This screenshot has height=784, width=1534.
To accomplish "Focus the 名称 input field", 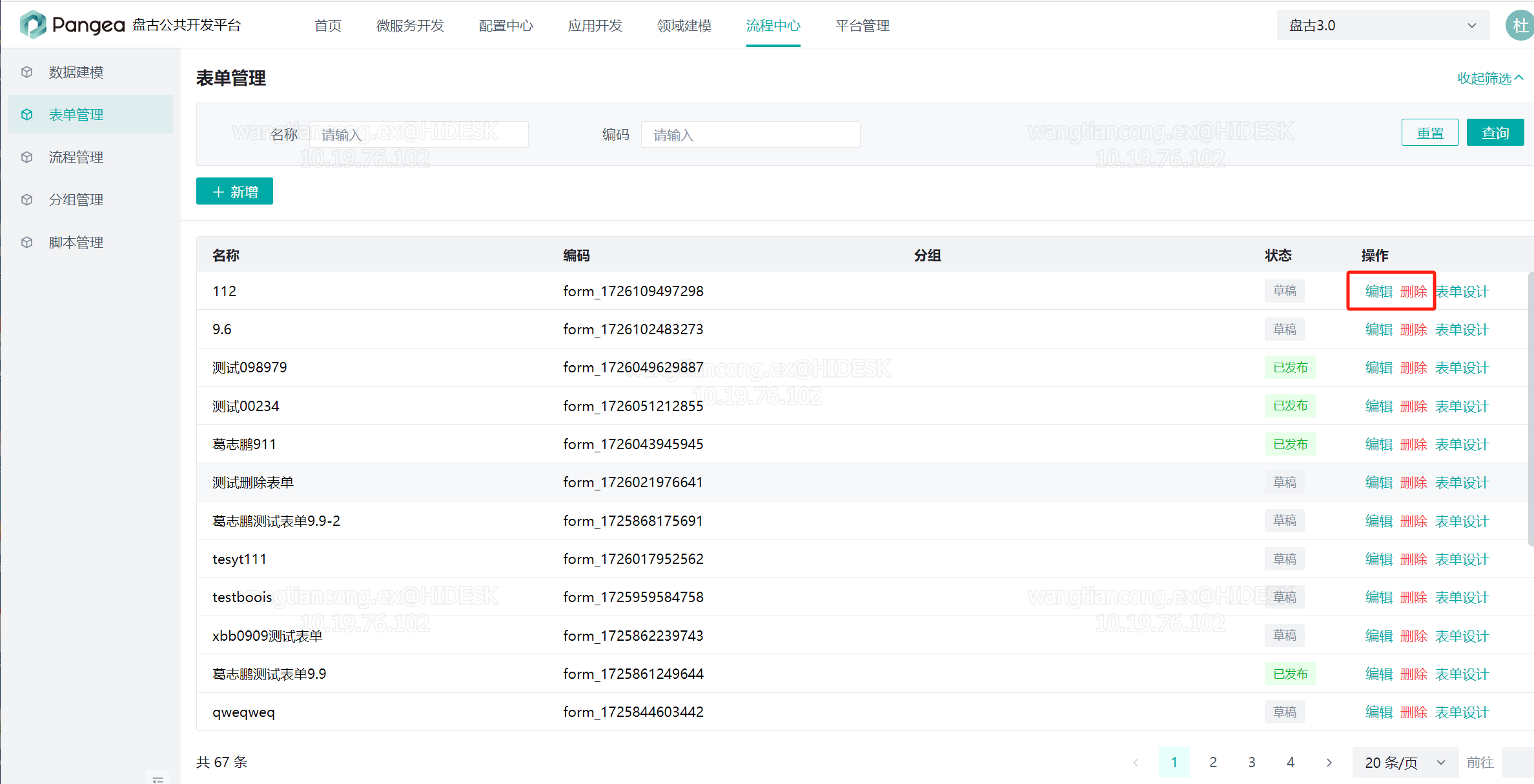I will (419, 134).
